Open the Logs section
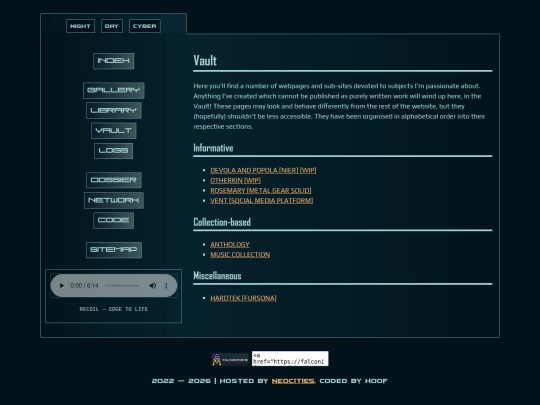The image size is (540, 405). click(114, 151)
